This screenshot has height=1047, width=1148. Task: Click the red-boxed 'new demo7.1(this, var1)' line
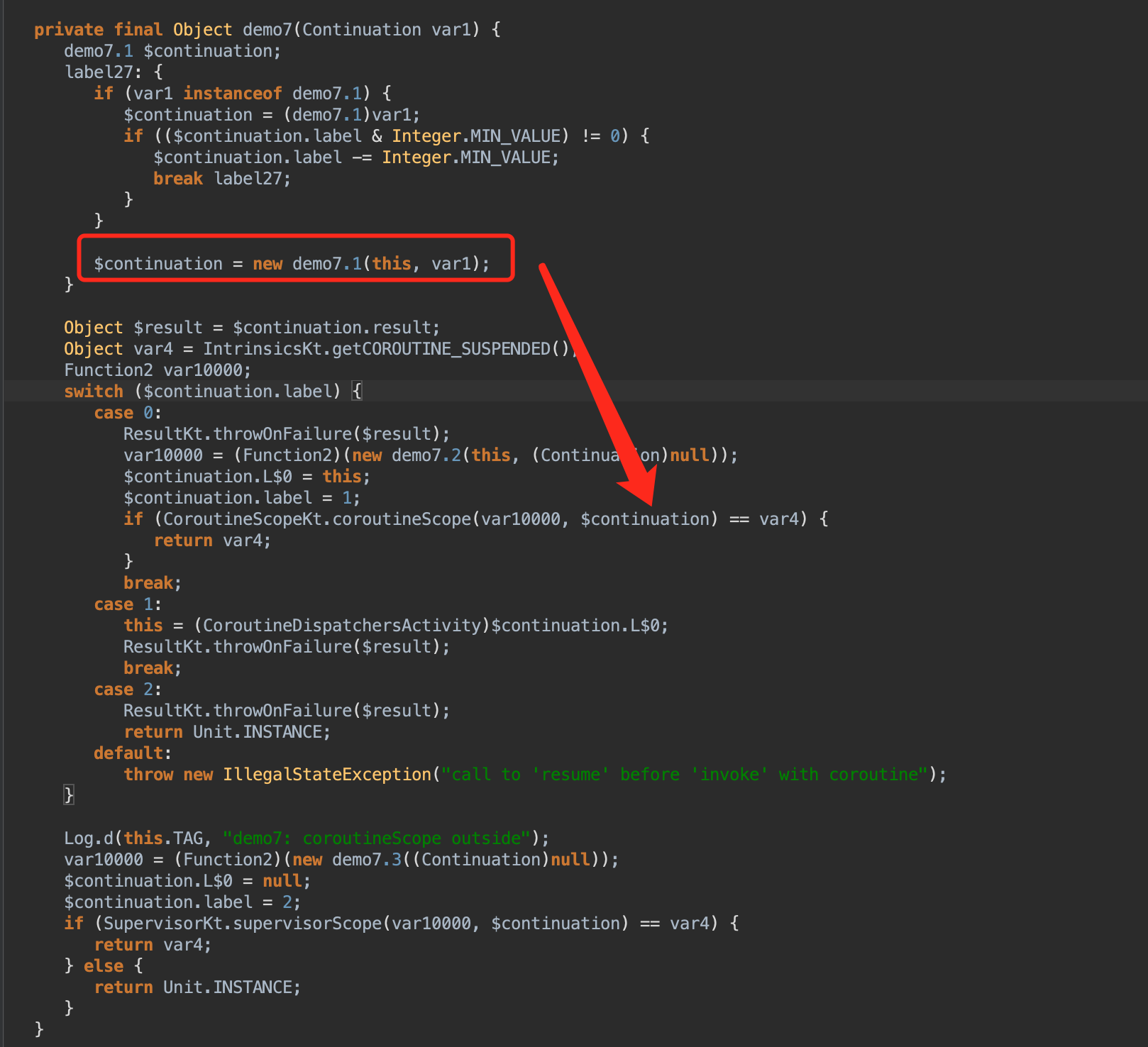(x=292, y=264)
